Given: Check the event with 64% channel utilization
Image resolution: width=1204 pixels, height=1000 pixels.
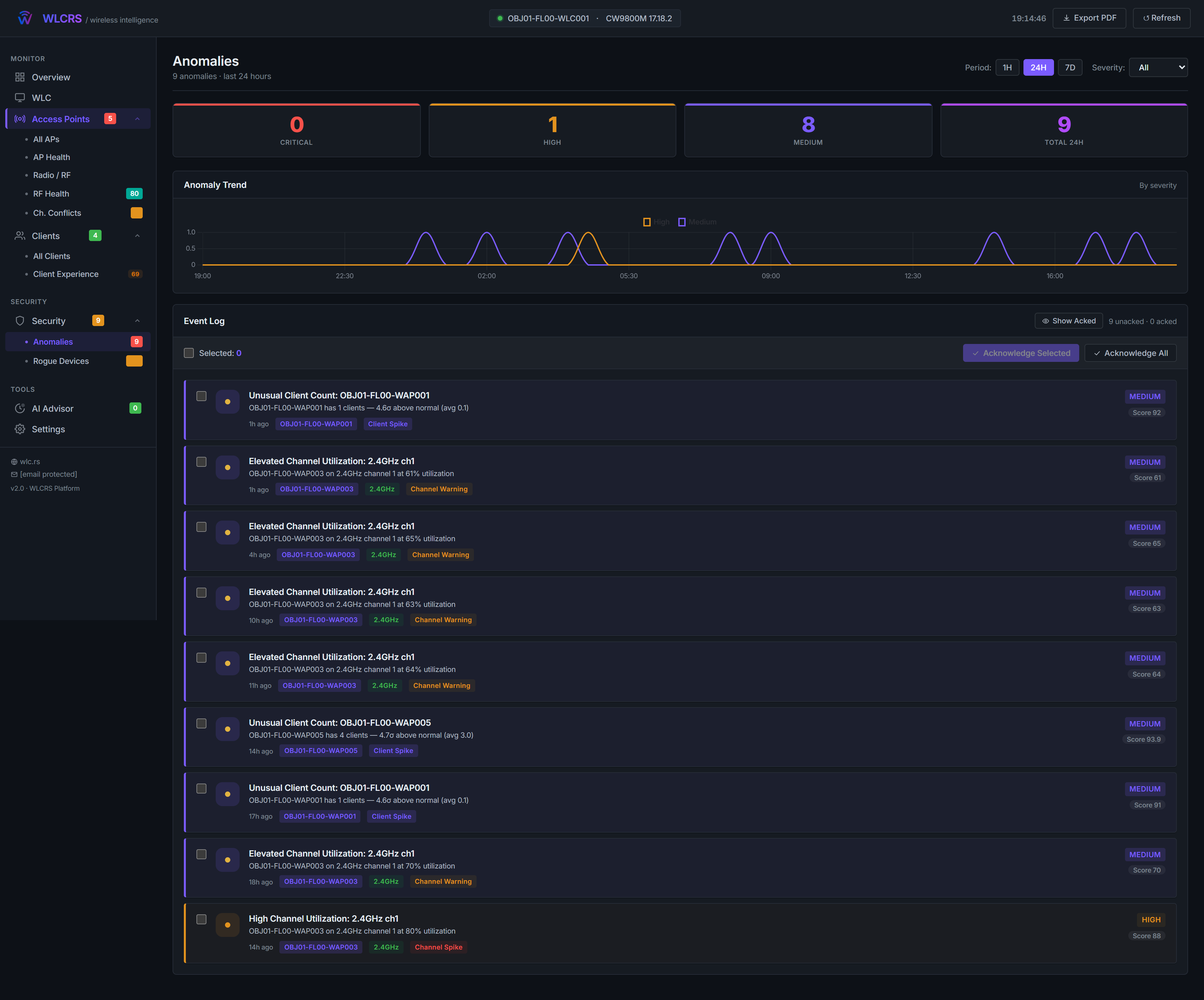Looking at the screenshot, I should (x=201, y=657).
